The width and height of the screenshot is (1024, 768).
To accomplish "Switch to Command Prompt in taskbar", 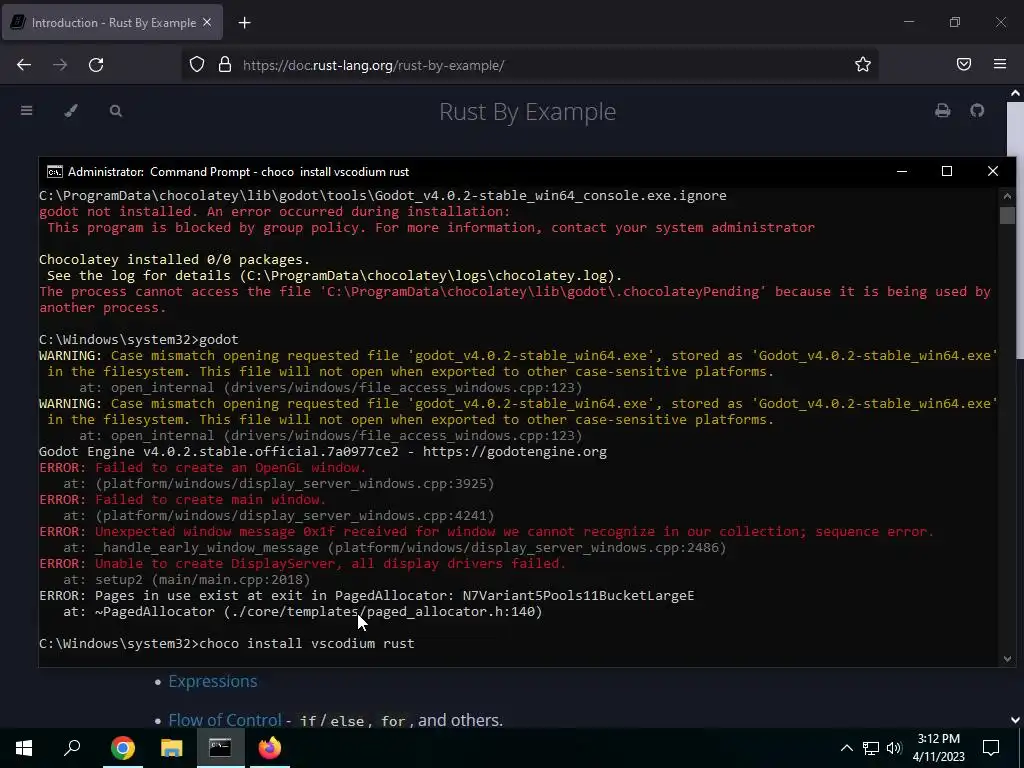I will click(220, 748).
